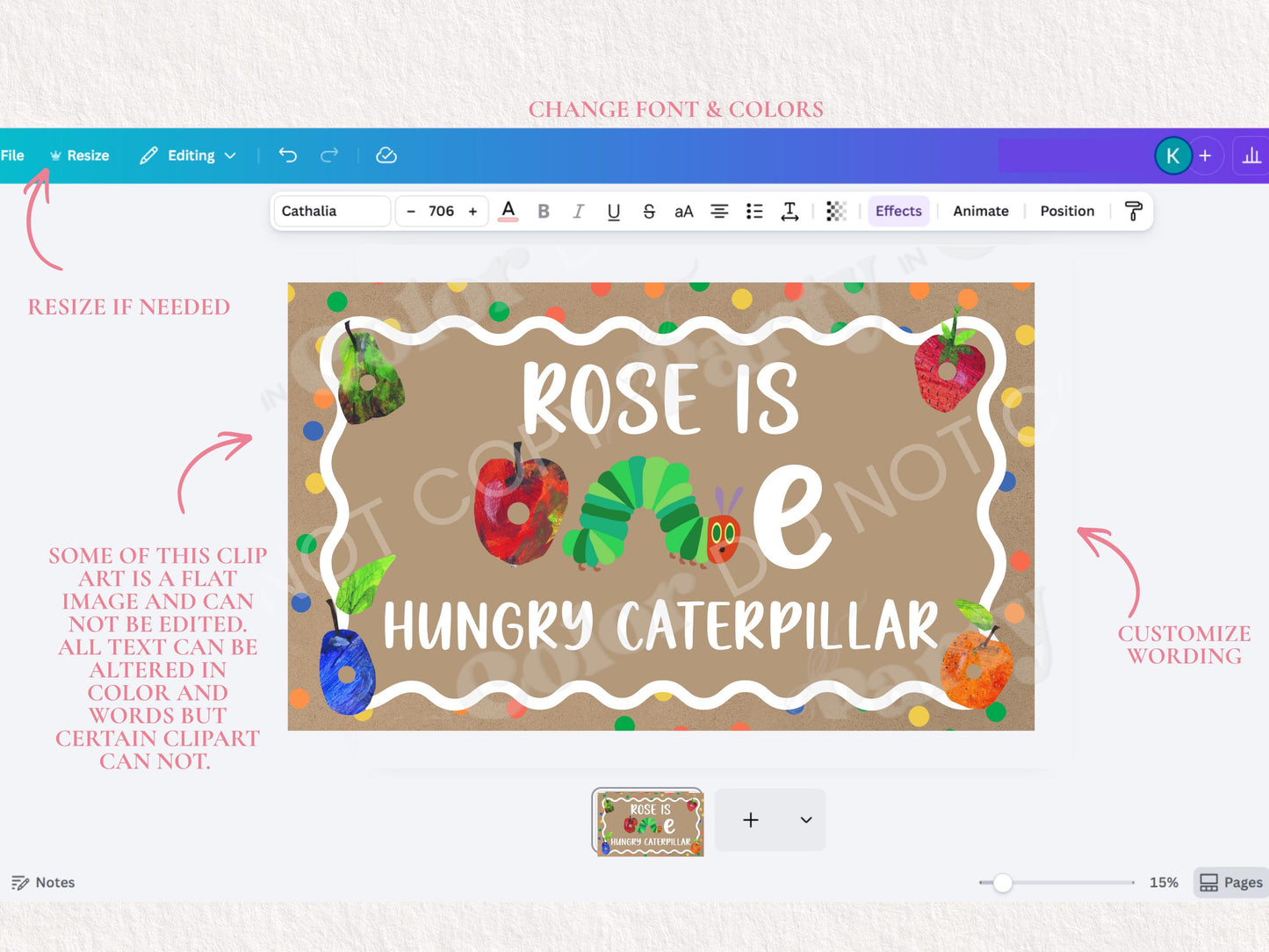
Task: Toggle italic formatting
Action: [578, 211]
